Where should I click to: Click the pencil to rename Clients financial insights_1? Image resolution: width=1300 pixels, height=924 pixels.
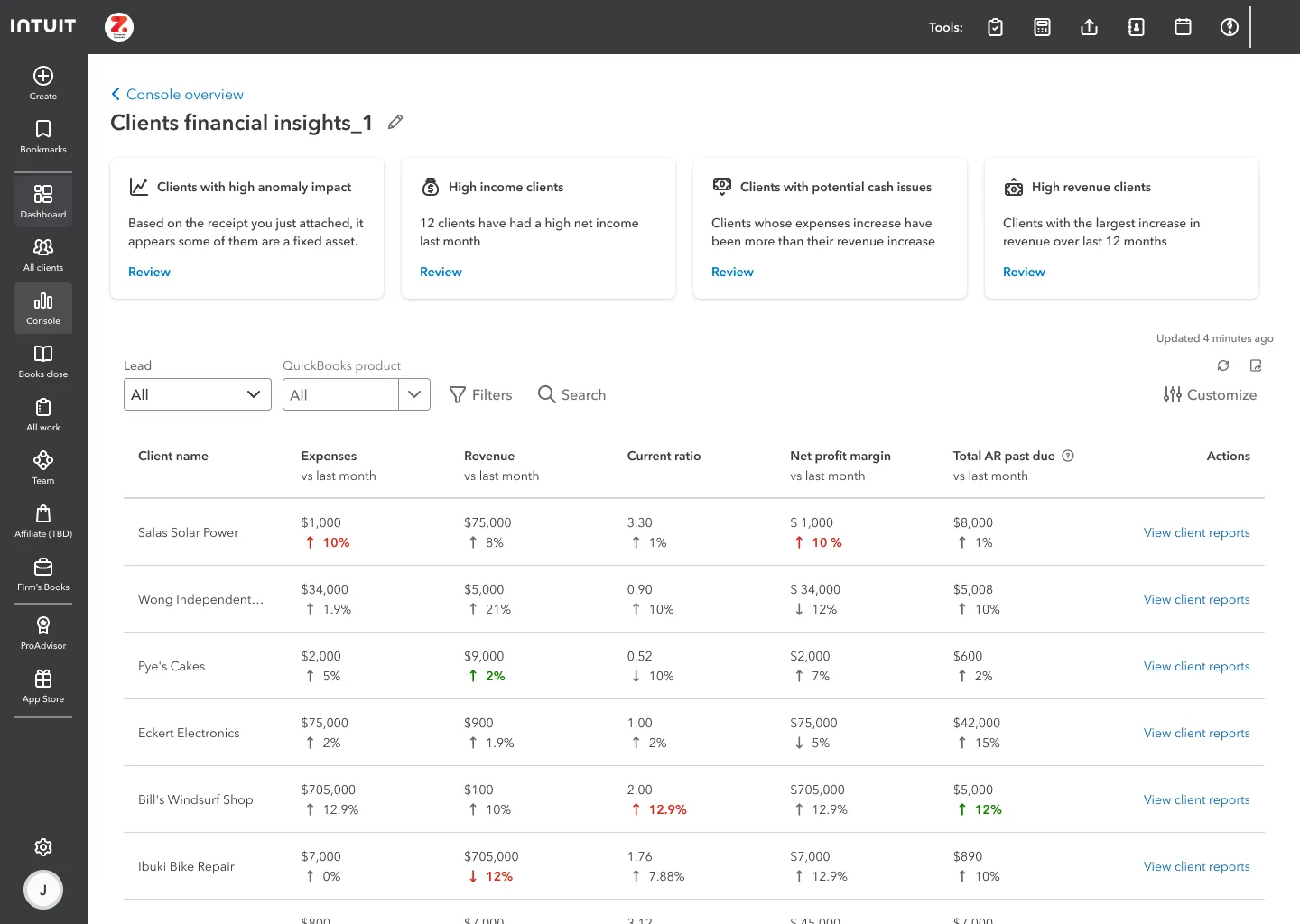[x=395, y=122]
